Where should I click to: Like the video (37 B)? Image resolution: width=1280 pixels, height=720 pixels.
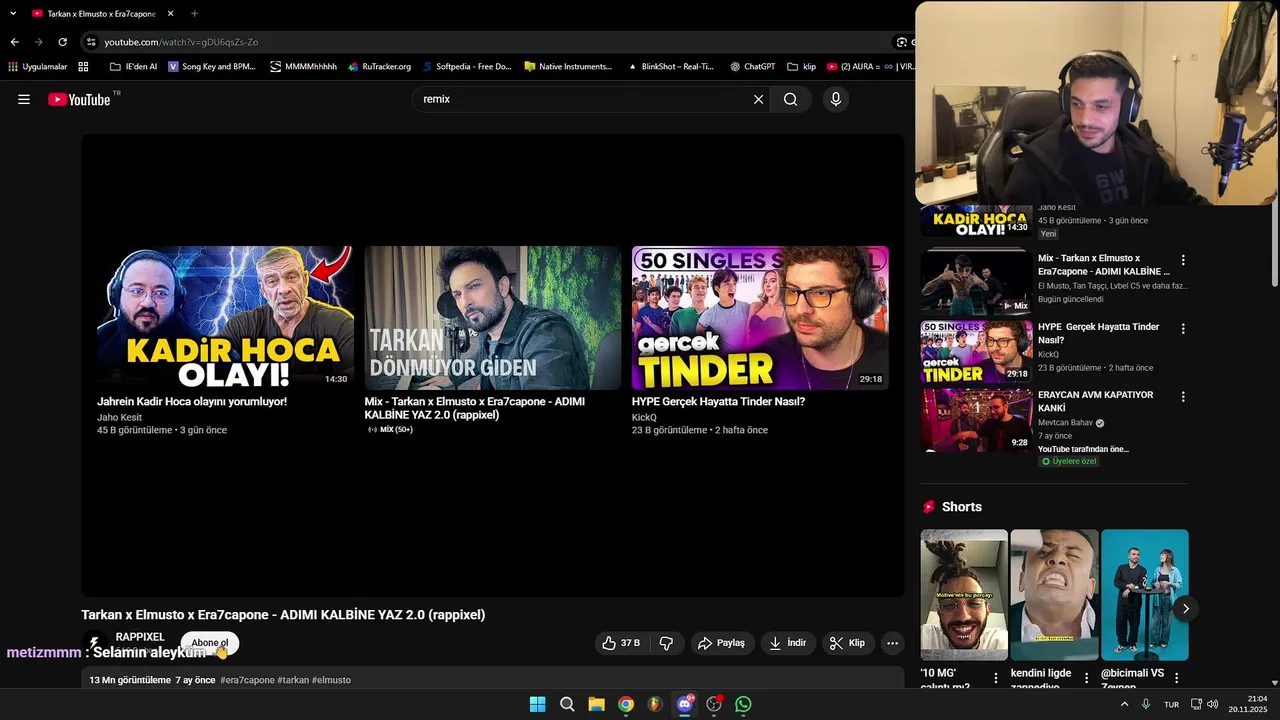pos(621,643)
